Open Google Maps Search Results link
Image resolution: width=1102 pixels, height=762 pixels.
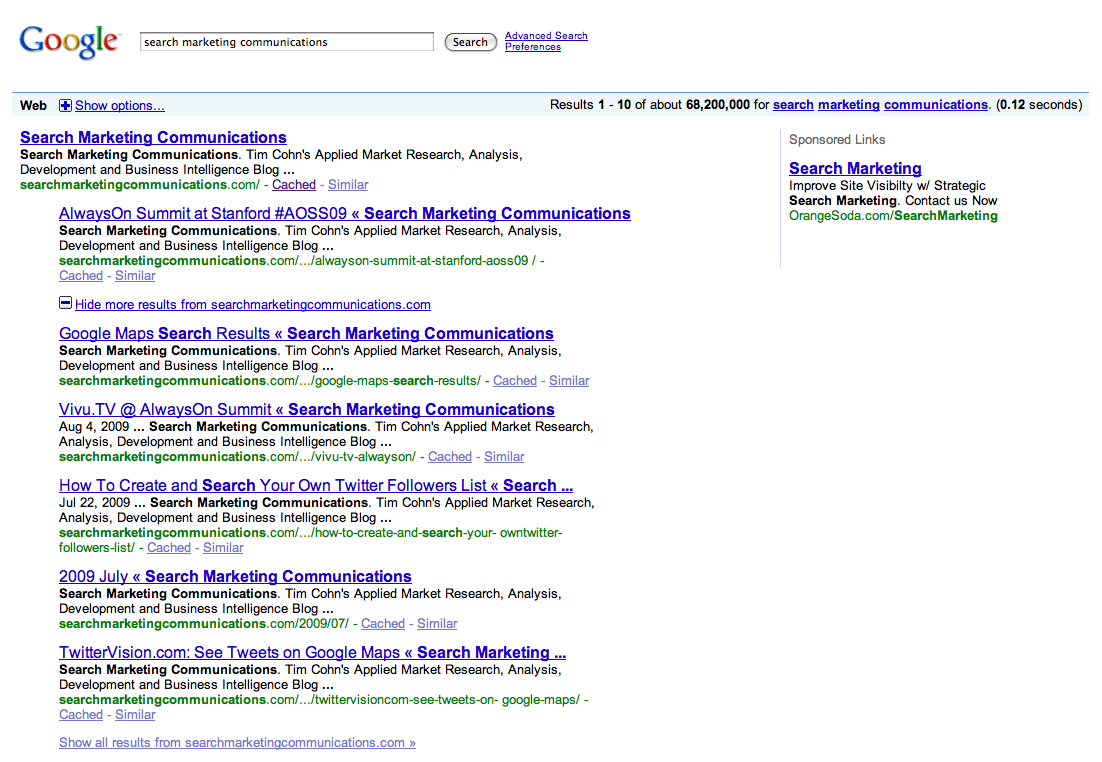[306, 334]
